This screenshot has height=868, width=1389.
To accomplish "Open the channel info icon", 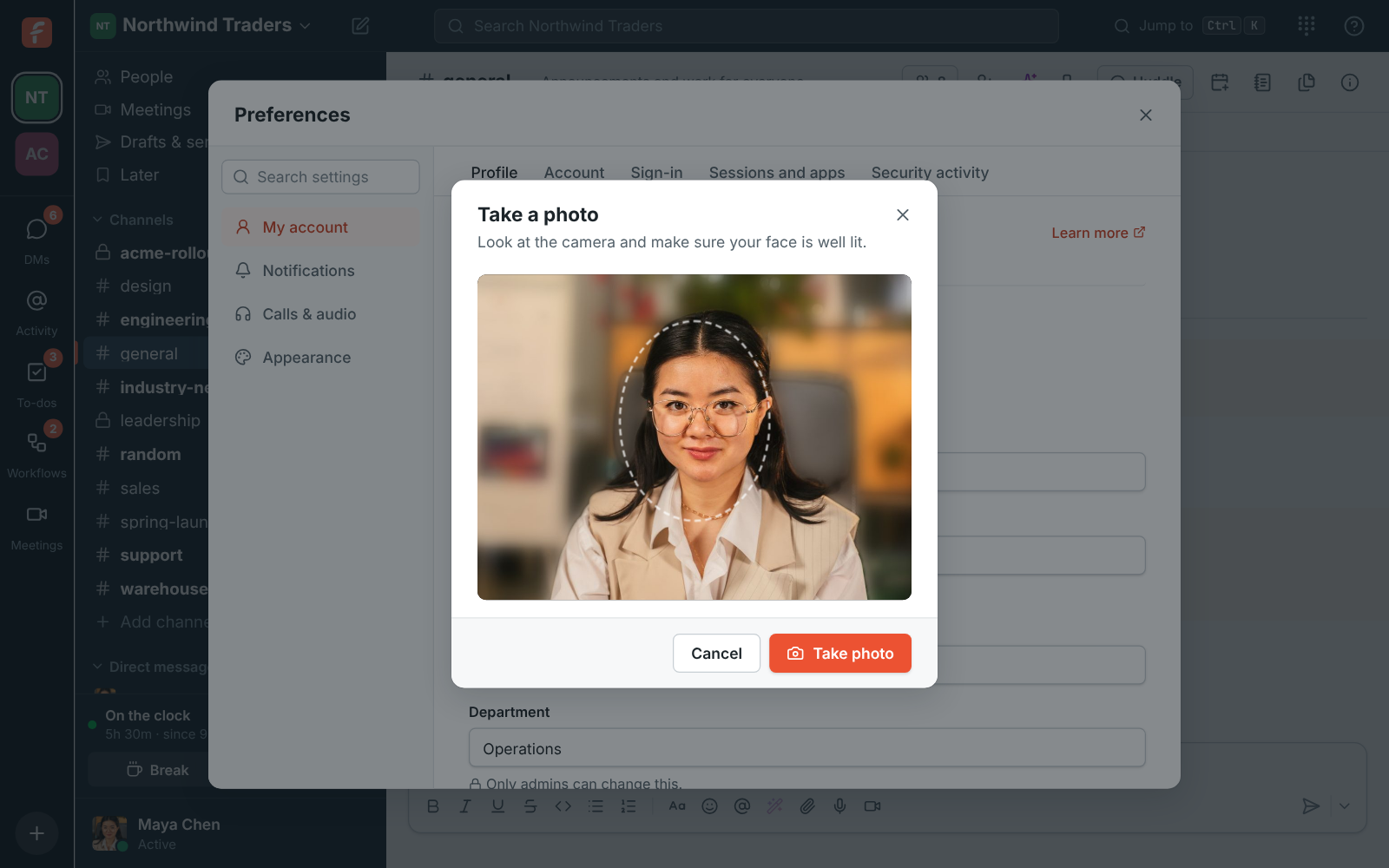I will [x=1350, y=82].
